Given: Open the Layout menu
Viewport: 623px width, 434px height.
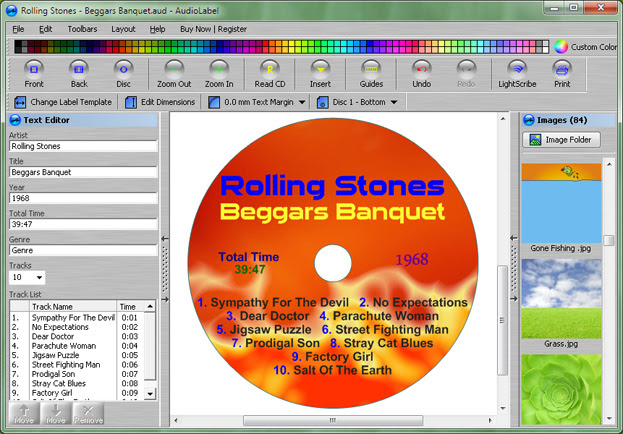Looking at the screenshot, I should (x=123, y=29).
